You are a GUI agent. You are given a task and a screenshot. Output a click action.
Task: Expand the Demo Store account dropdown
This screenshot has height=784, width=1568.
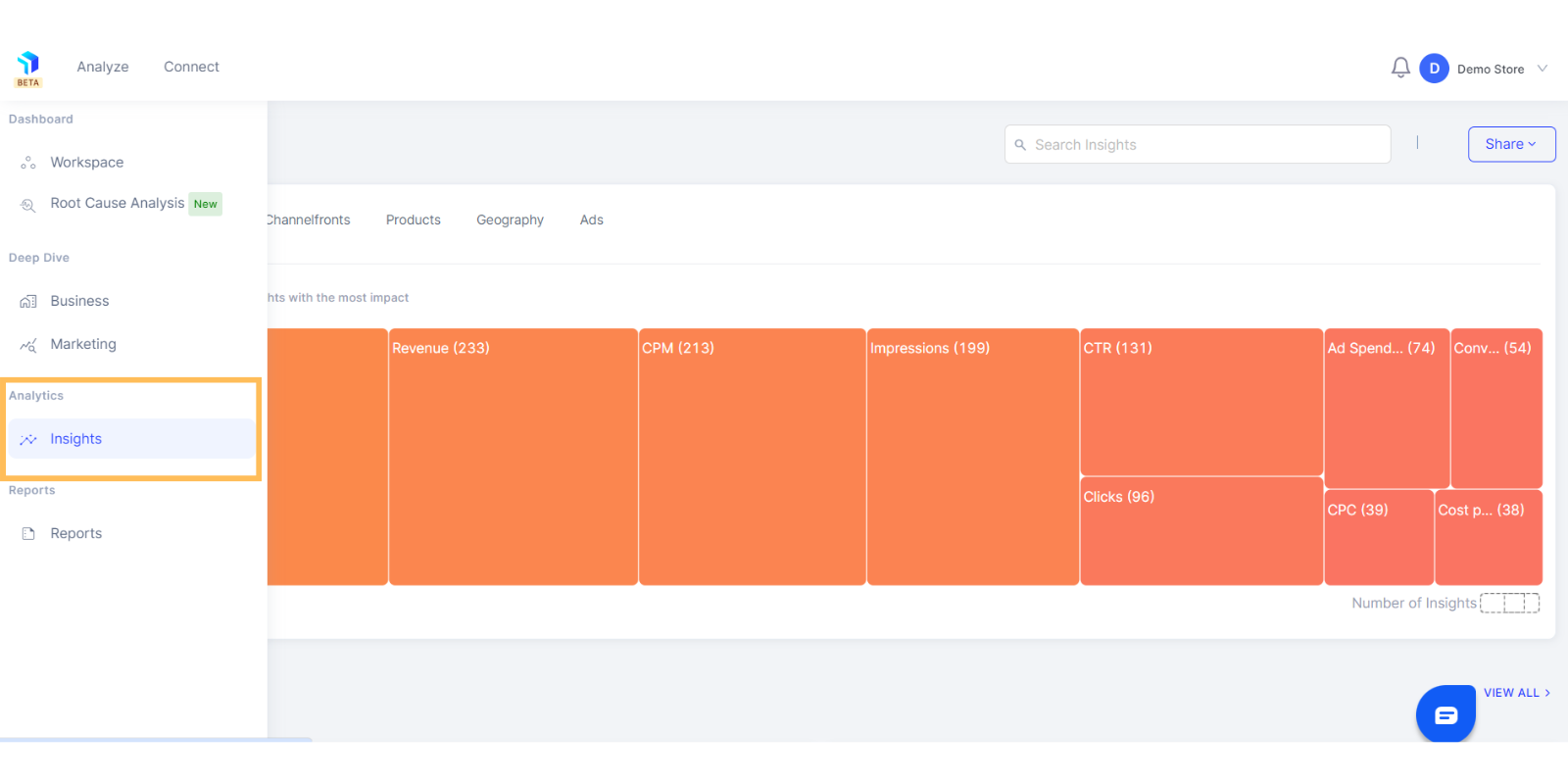coord(1543,69)
